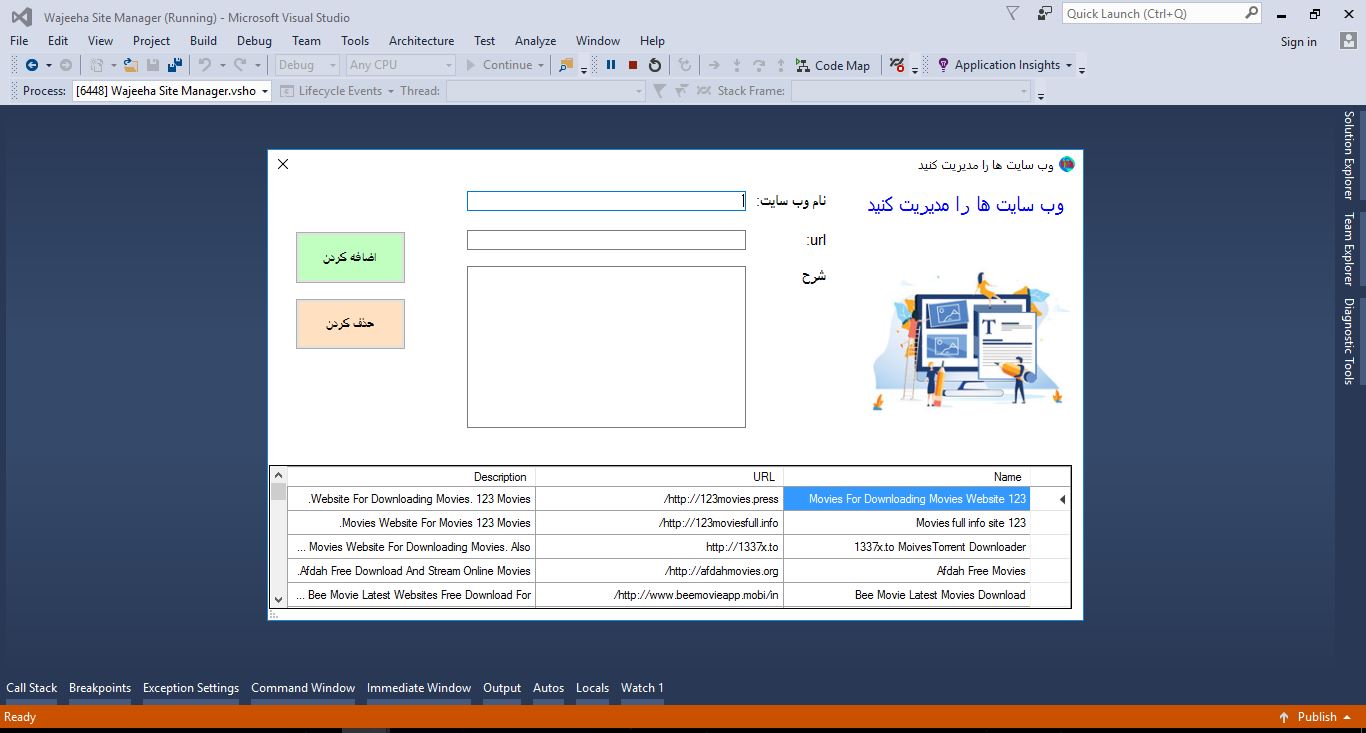Screen dimensions: 1366x733
Task: Open the Continue button dropdown arrow
Action: tap(541, 65)
